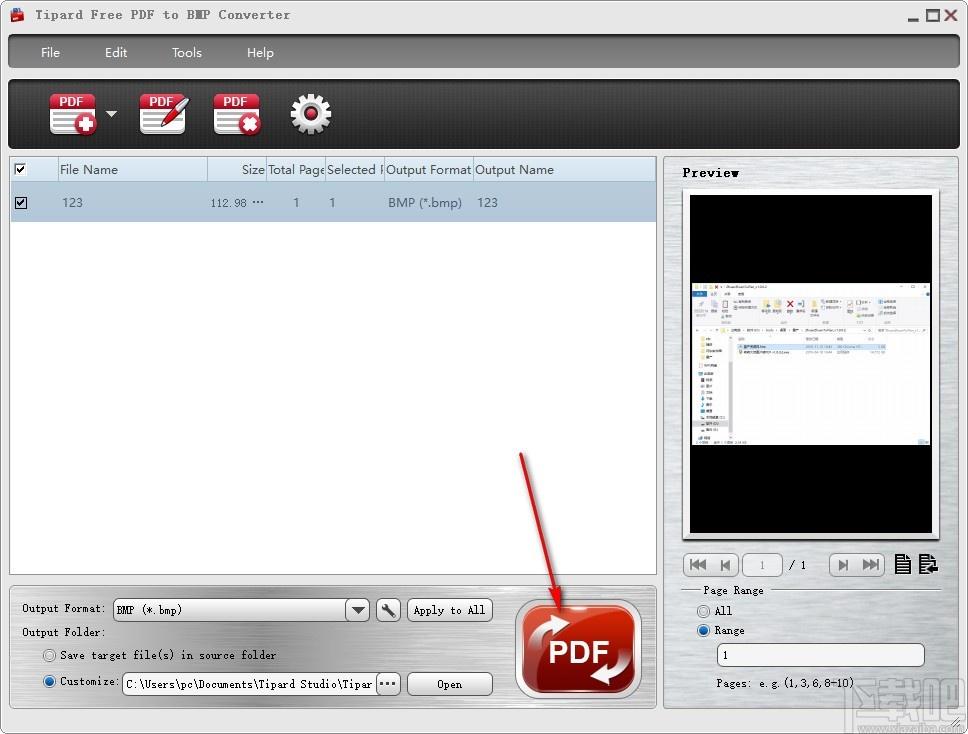The width and height of the screenshot is (968, 734).
Task: Go to previous preview page
Action: click(x=725, y=564)
